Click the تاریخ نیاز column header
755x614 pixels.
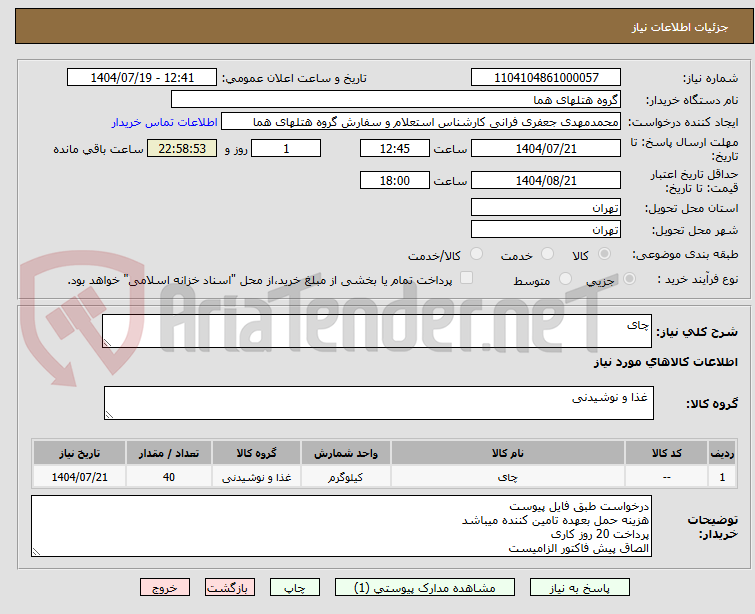coord(79,453)
